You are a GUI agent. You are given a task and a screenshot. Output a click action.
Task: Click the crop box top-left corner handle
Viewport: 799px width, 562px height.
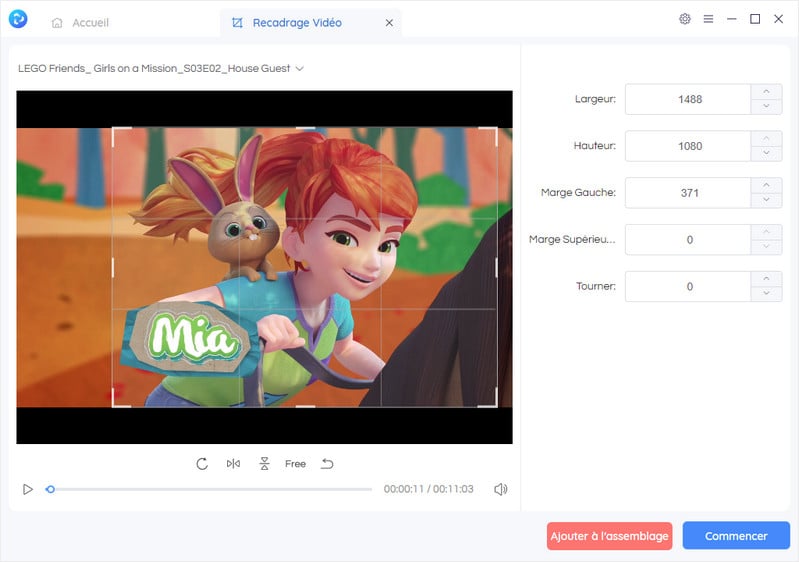113,128
